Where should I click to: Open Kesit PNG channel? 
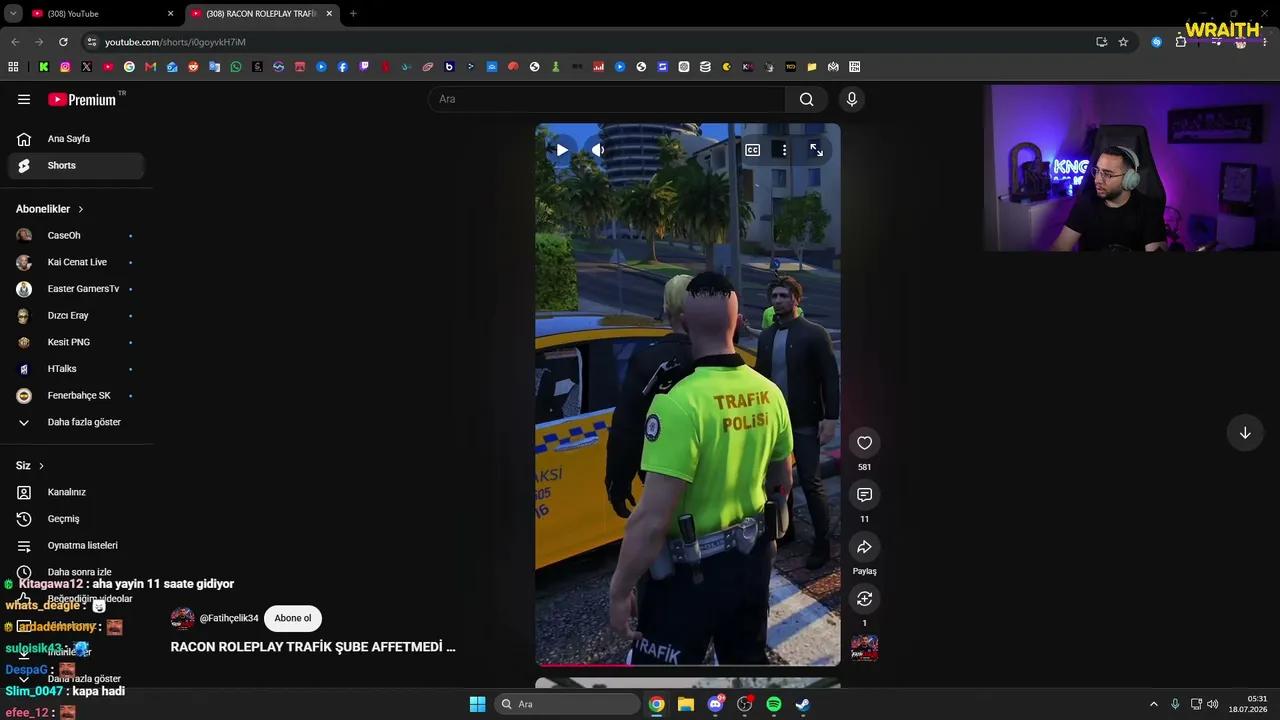point(76,342)
